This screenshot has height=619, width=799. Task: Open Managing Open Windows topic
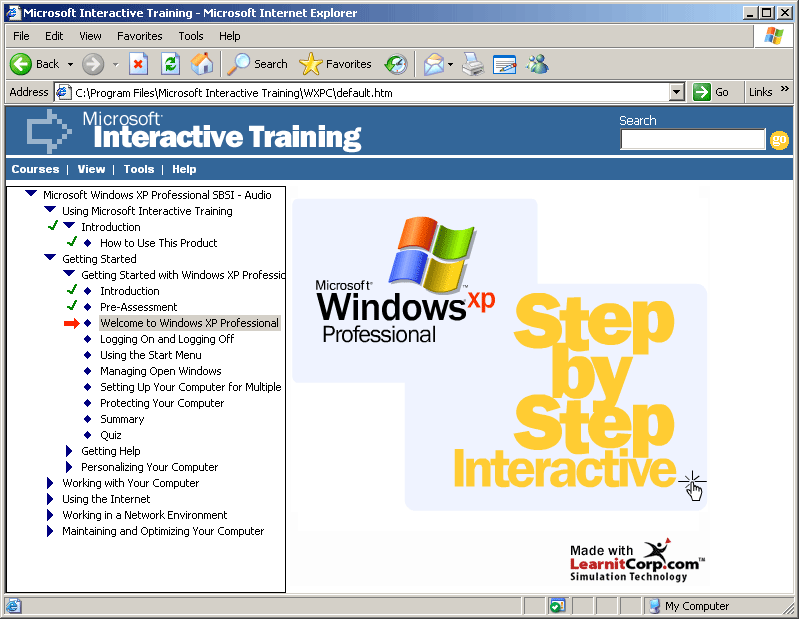161,371
